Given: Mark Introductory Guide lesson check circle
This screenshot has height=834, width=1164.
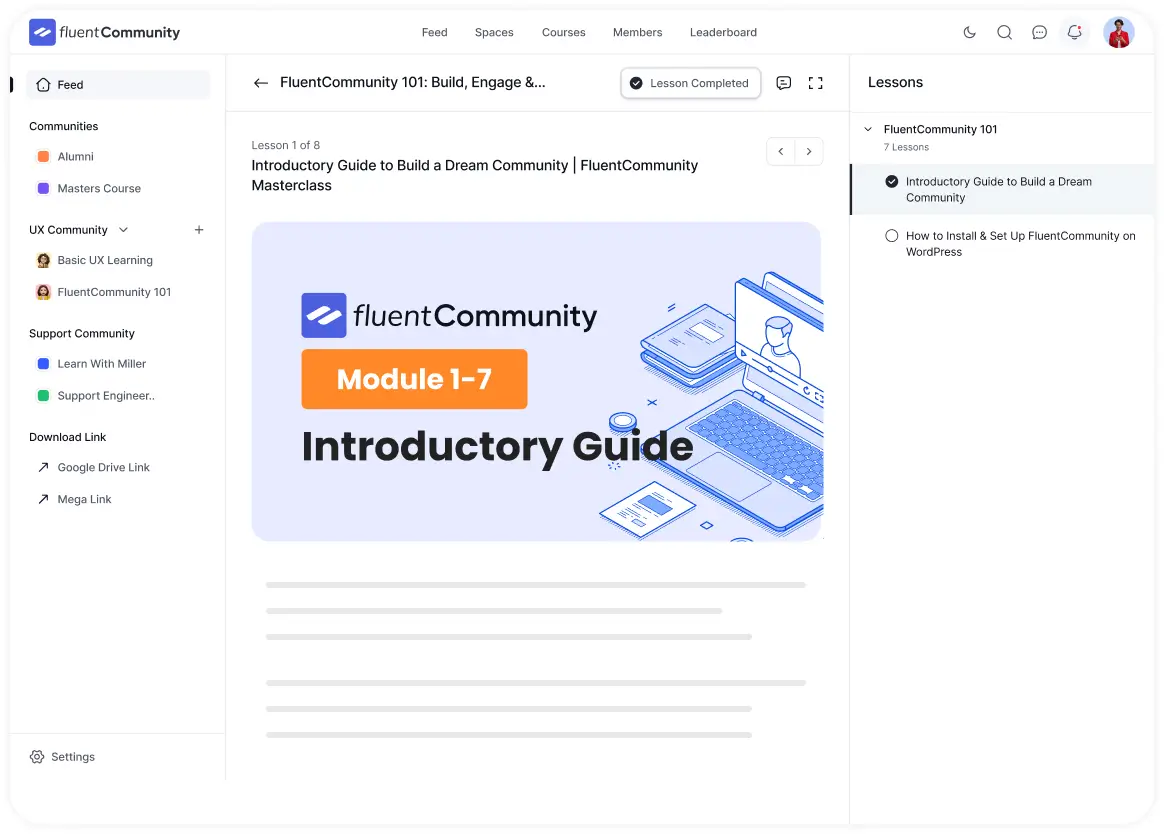Looking at the screenshot, I should click(892, 181).
